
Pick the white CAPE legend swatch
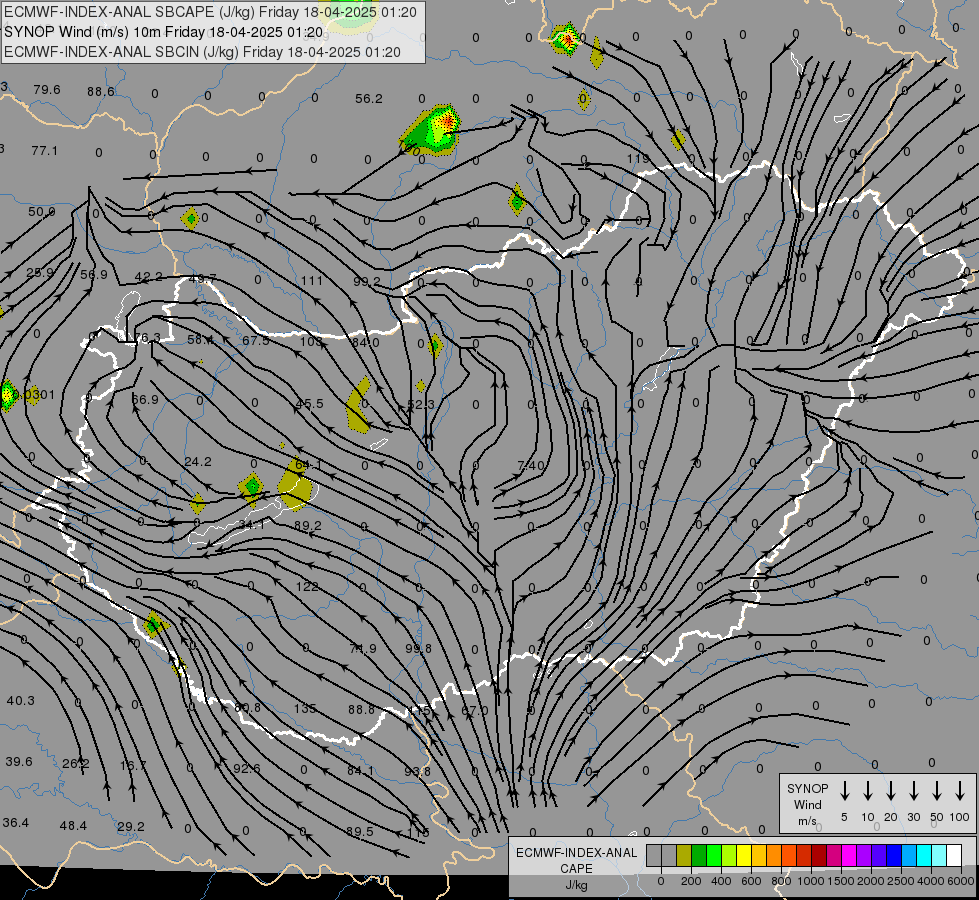pyautogui.click(x=953, y=855)
